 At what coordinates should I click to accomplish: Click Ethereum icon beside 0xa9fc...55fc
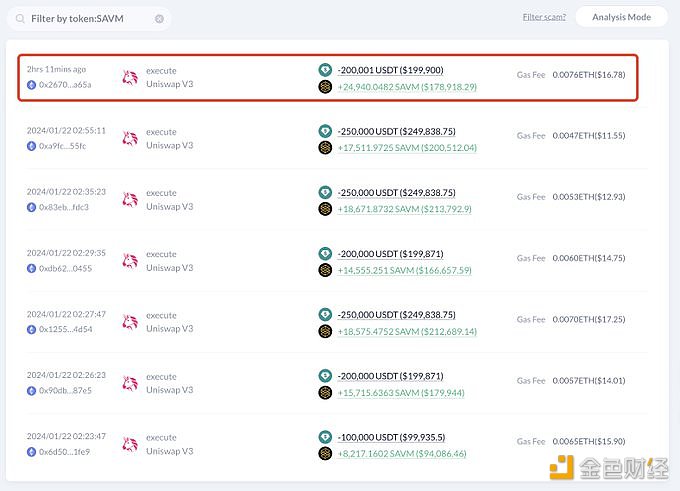click(x=31, y=146)
